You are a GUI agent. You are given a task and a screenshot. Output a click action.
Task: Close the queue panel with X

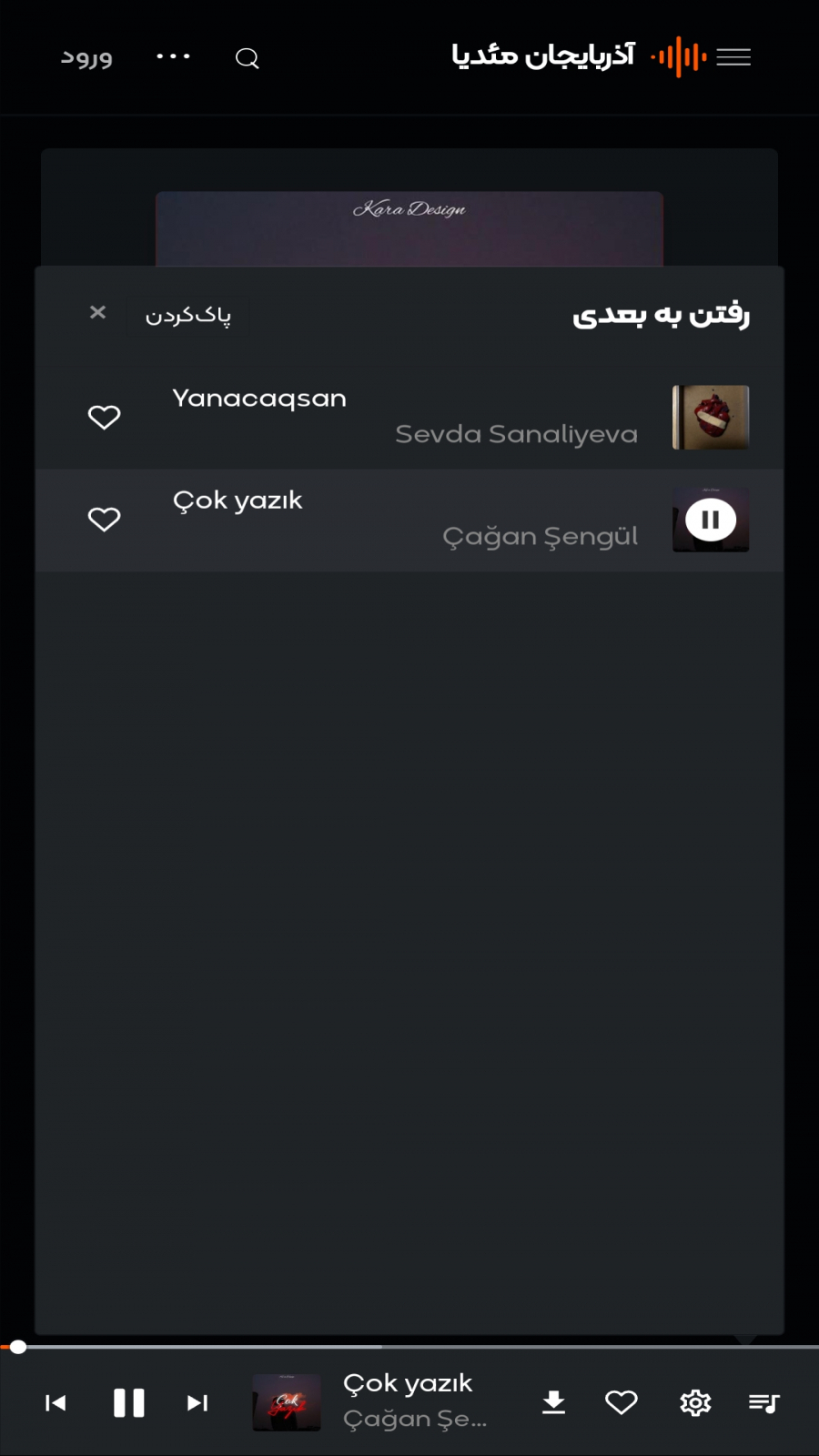[x=98, y=312]
